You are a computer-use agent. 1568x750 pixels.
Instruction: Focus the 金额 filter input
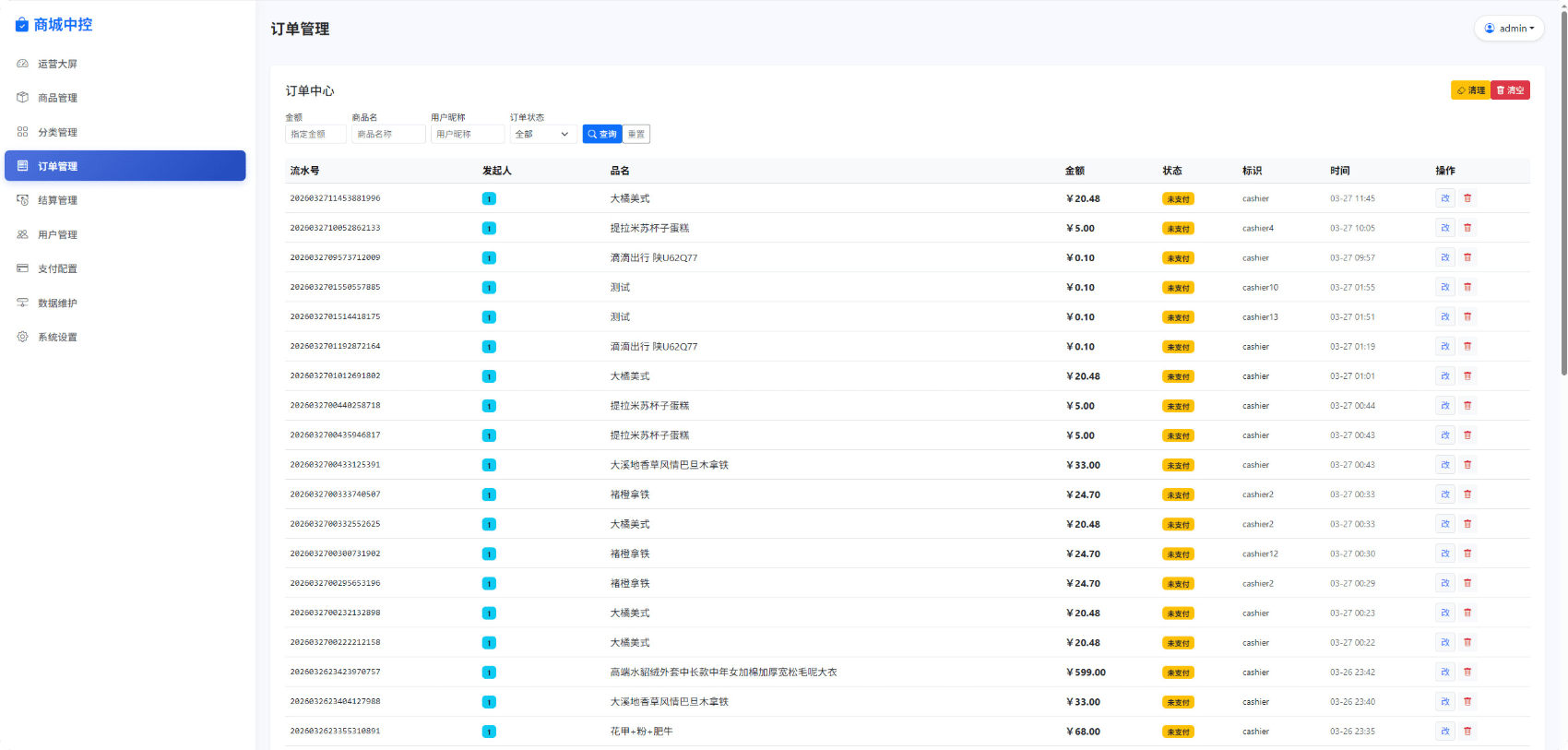(315, 134)
